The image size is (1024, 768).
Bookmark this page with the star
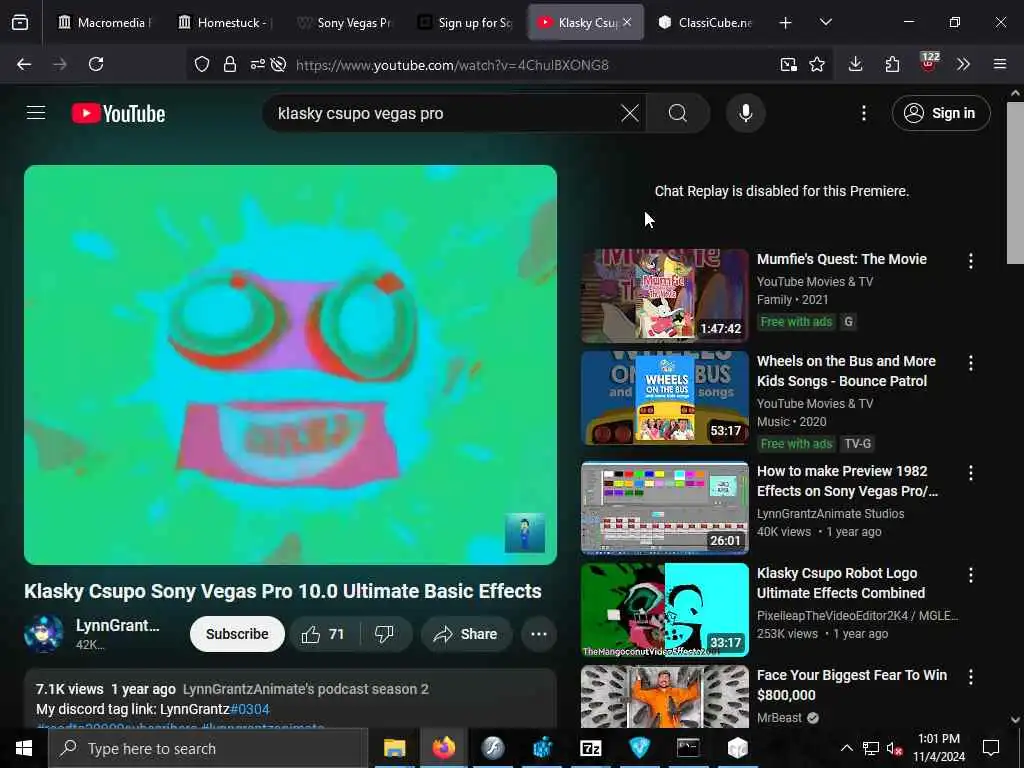click(817, 64)
